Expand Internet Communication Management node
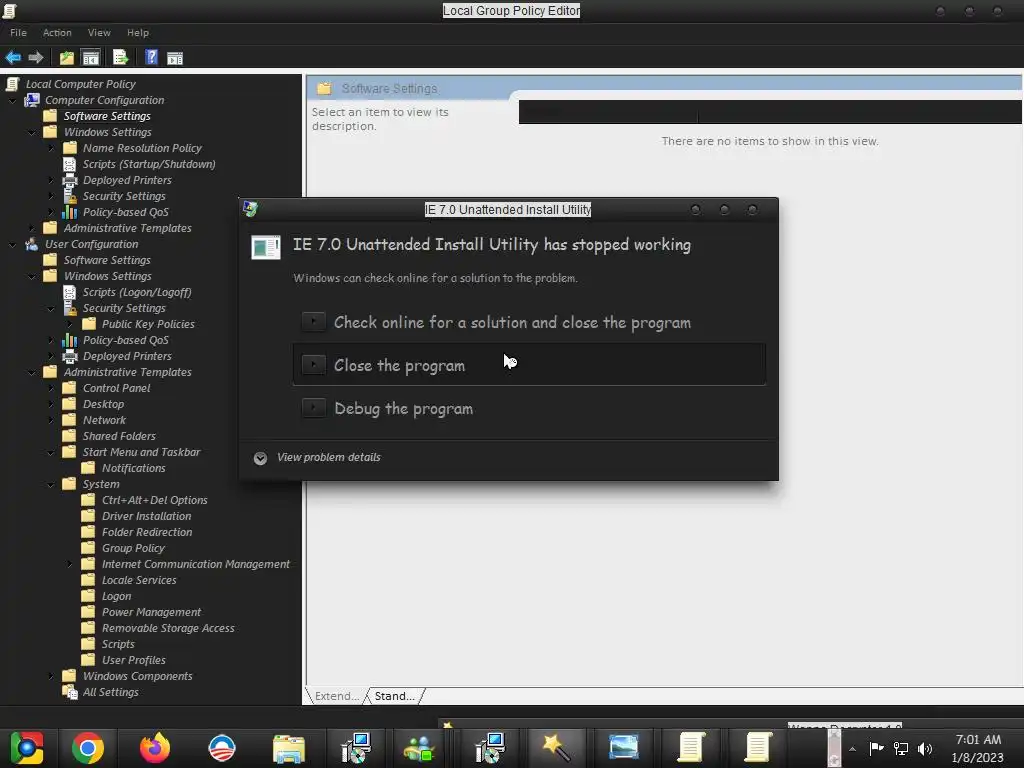Image resolution: width=1024 pixels, height=768 pixels. click(x=70, y=564)
